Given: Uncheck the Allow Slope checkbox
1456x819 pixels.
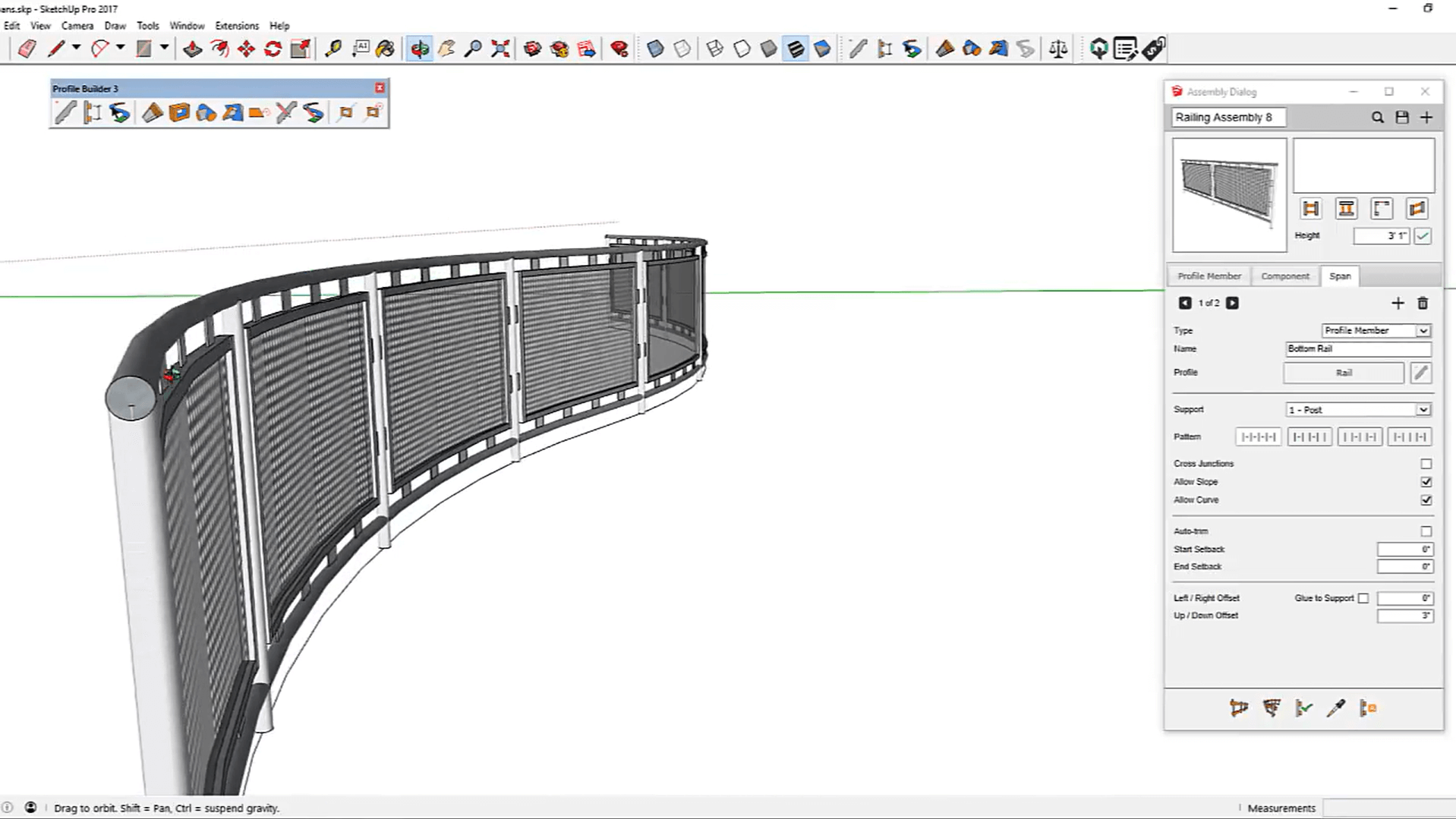Looking at the screenshot, I should [1426, 482].
